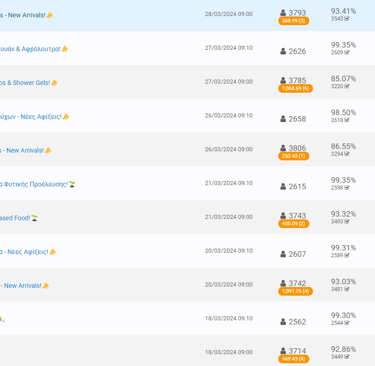Click the date 27/03/2024 09:00
Image resolution: width=375 pixels, height=366 pixels.
coord(229,82)
